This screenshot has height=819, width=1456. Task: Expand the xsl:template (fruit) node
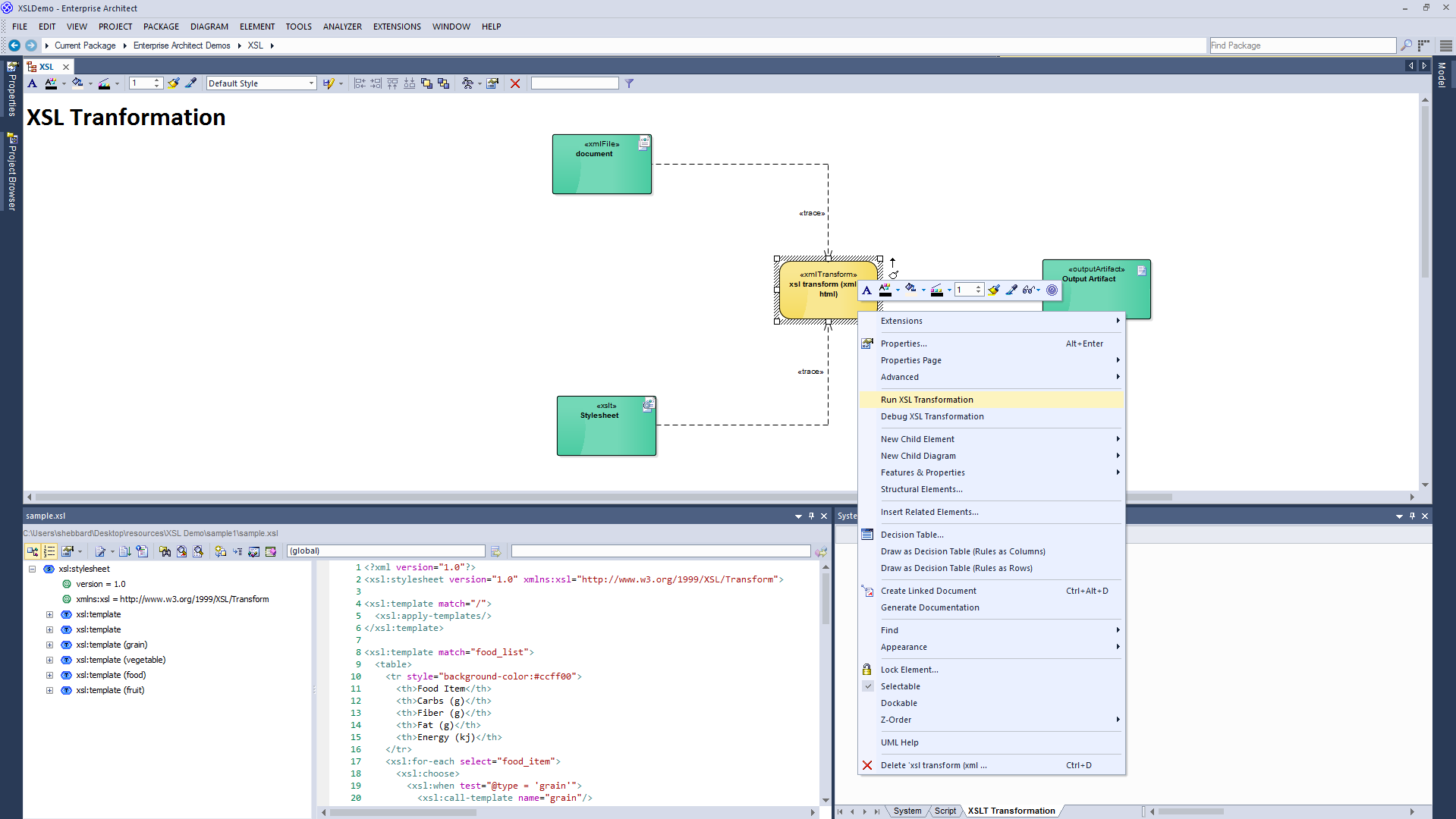(50, 690)
